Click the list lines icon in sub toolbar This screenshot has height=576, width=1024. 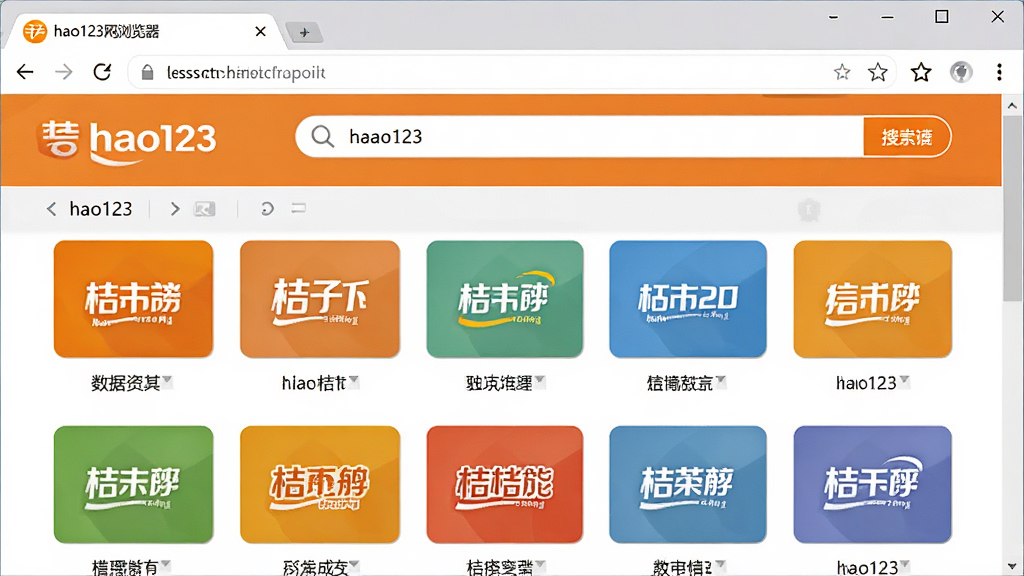click(298, 208)
